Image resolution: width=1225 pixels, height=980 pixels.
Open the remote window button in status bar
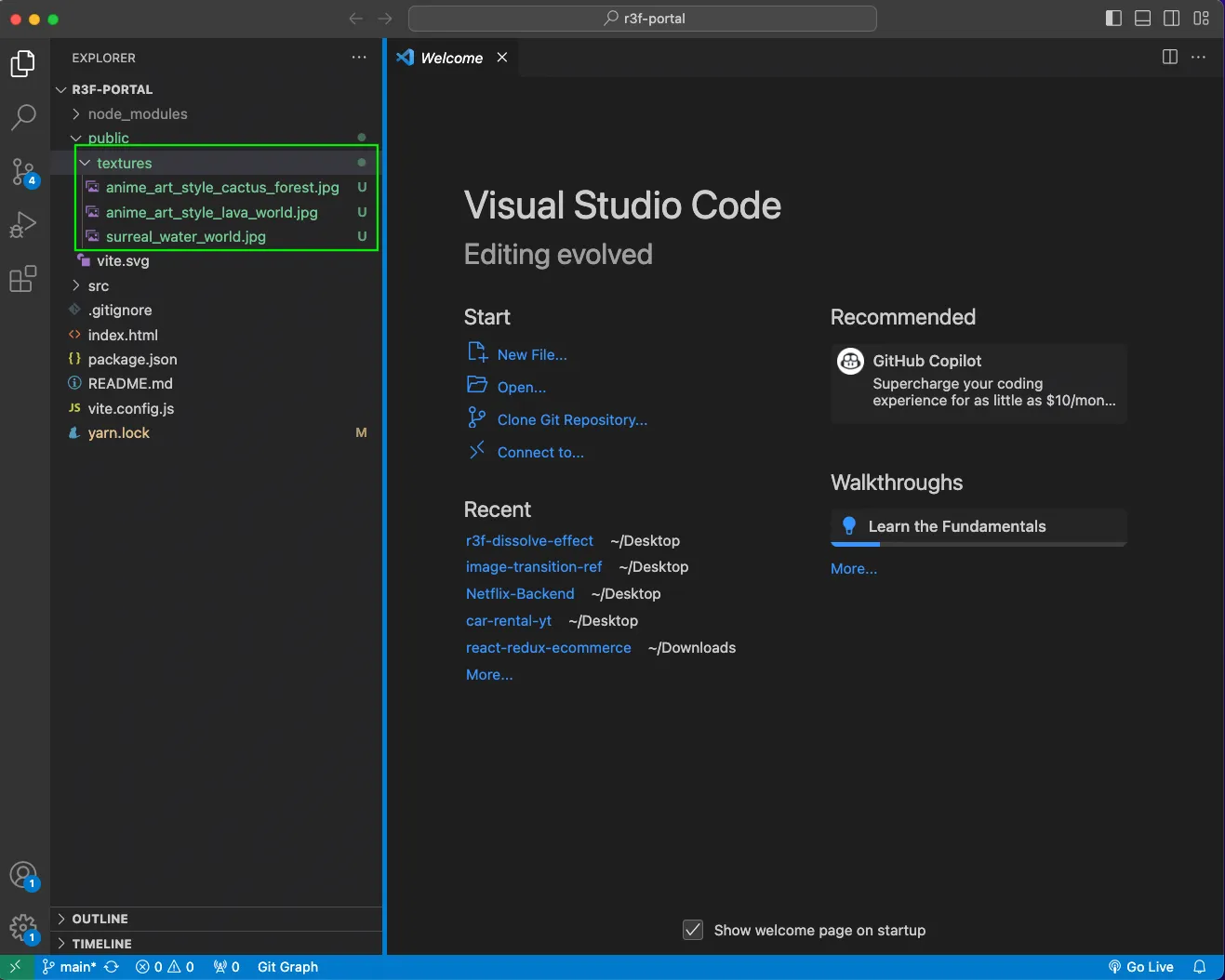click(x=16, y=967)
